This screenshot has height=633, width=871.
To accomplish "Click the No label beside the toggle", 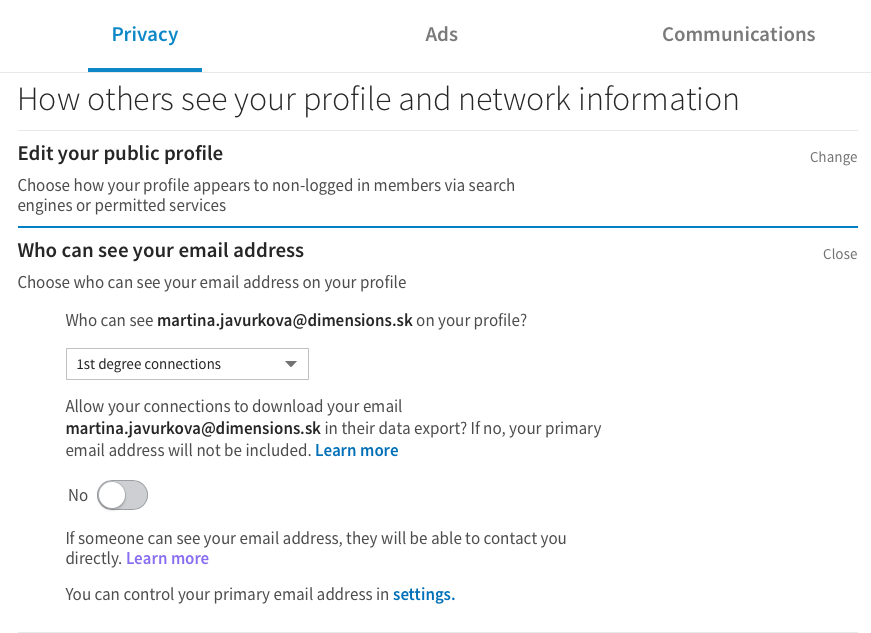I will [x=78, y=495].
